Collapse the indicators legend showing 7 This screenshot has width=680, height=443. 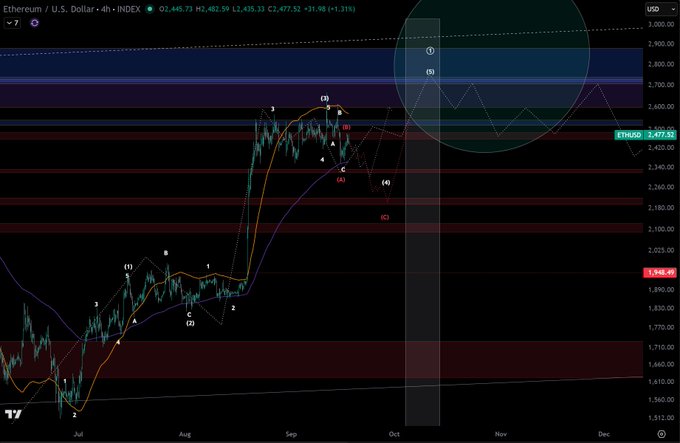click(x=12, y=23)
